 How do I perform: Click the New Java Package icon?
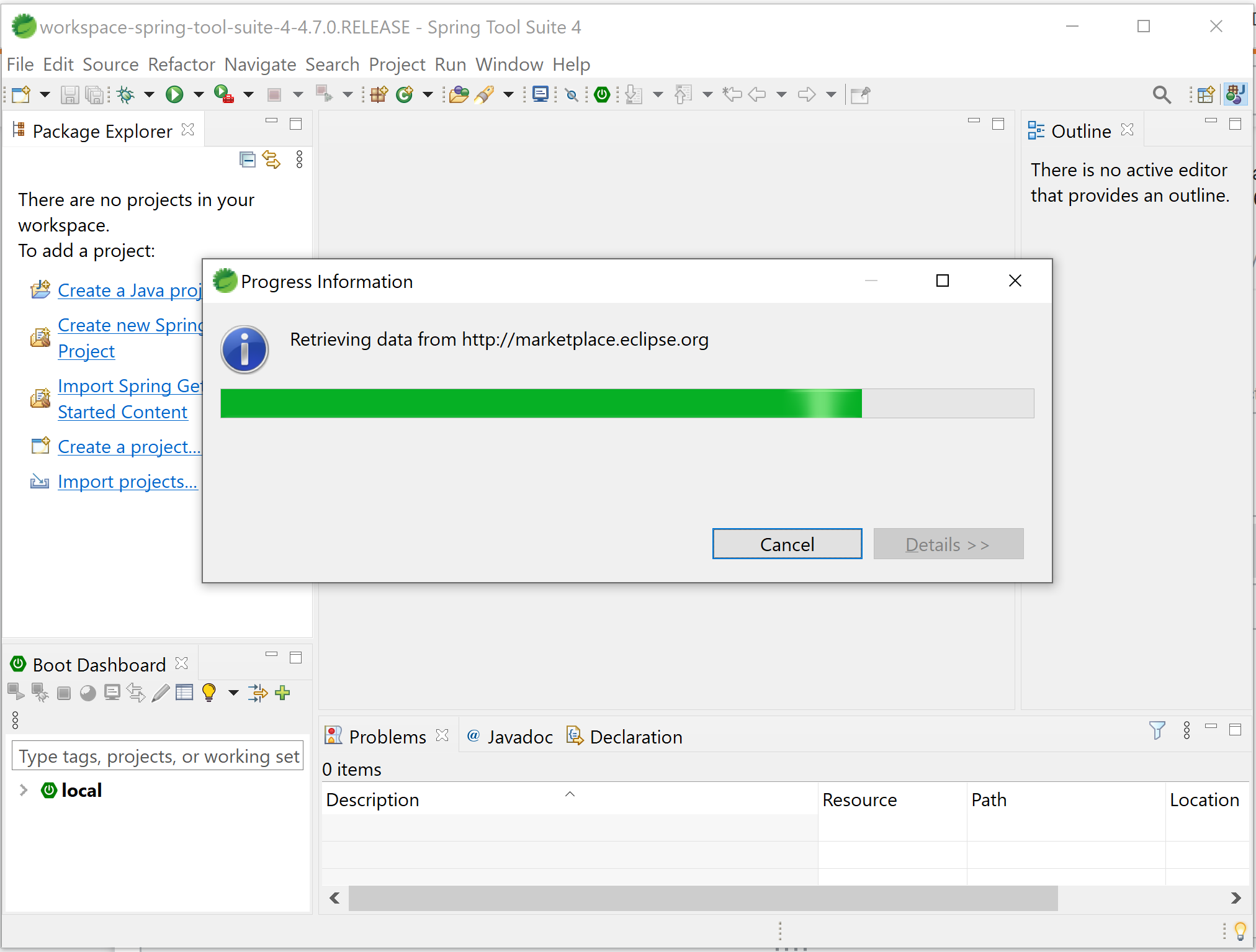[x=379, y=94]
